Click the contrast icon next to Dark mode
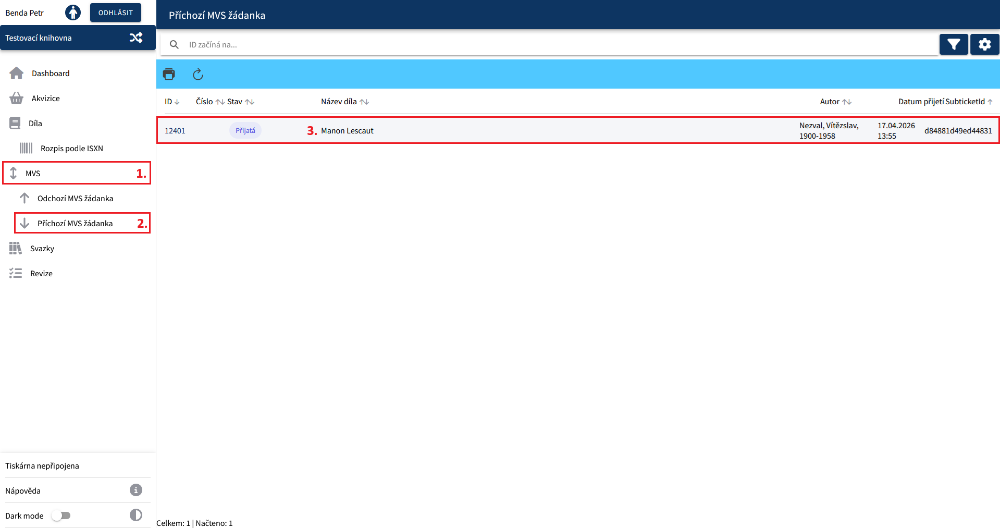1000x528 pixels. click(x=136, y=515)
